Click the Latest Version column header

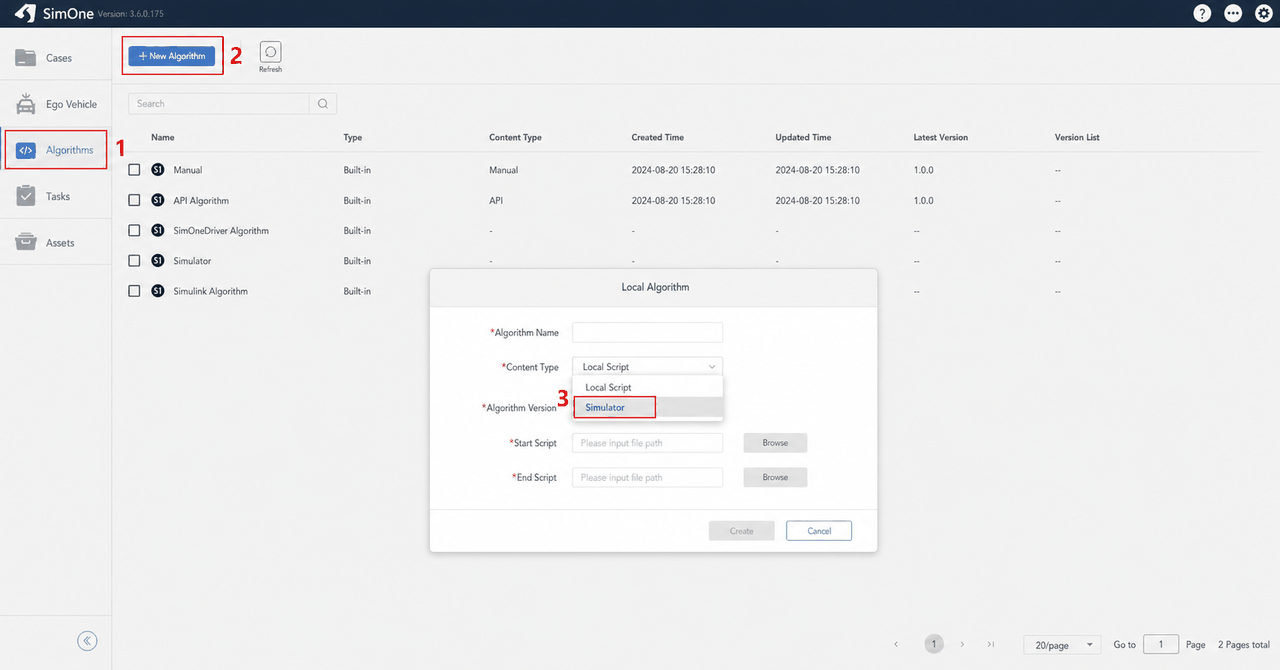[x=941, y=137]
